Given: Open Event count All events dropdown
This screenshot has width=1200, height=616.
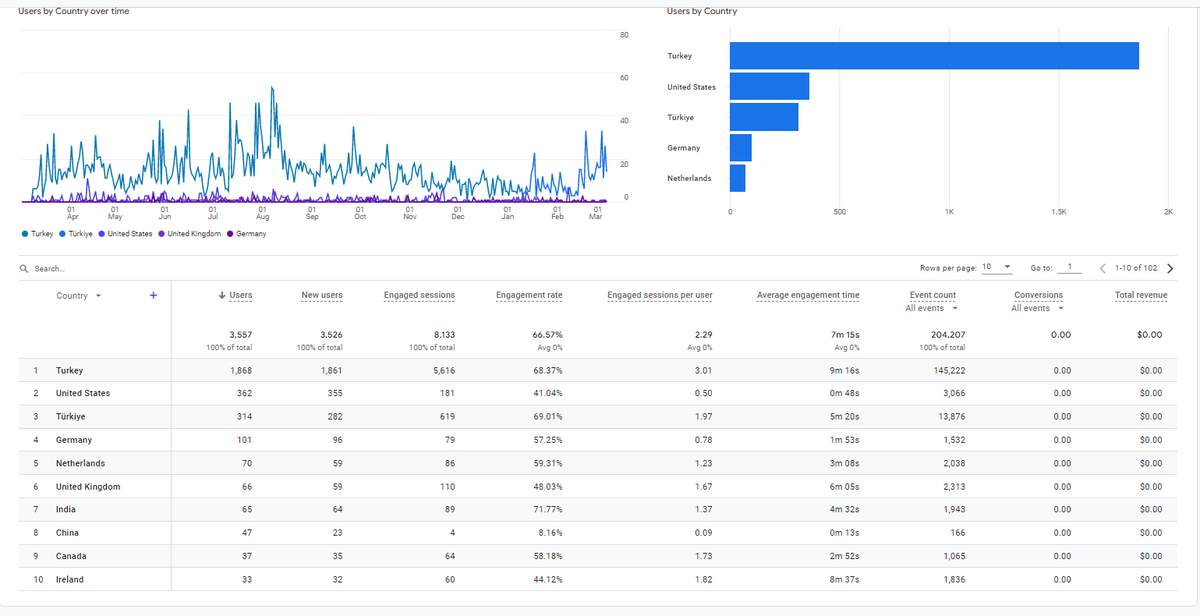Looking at the screenshot, I should click(x=932, y=308).
